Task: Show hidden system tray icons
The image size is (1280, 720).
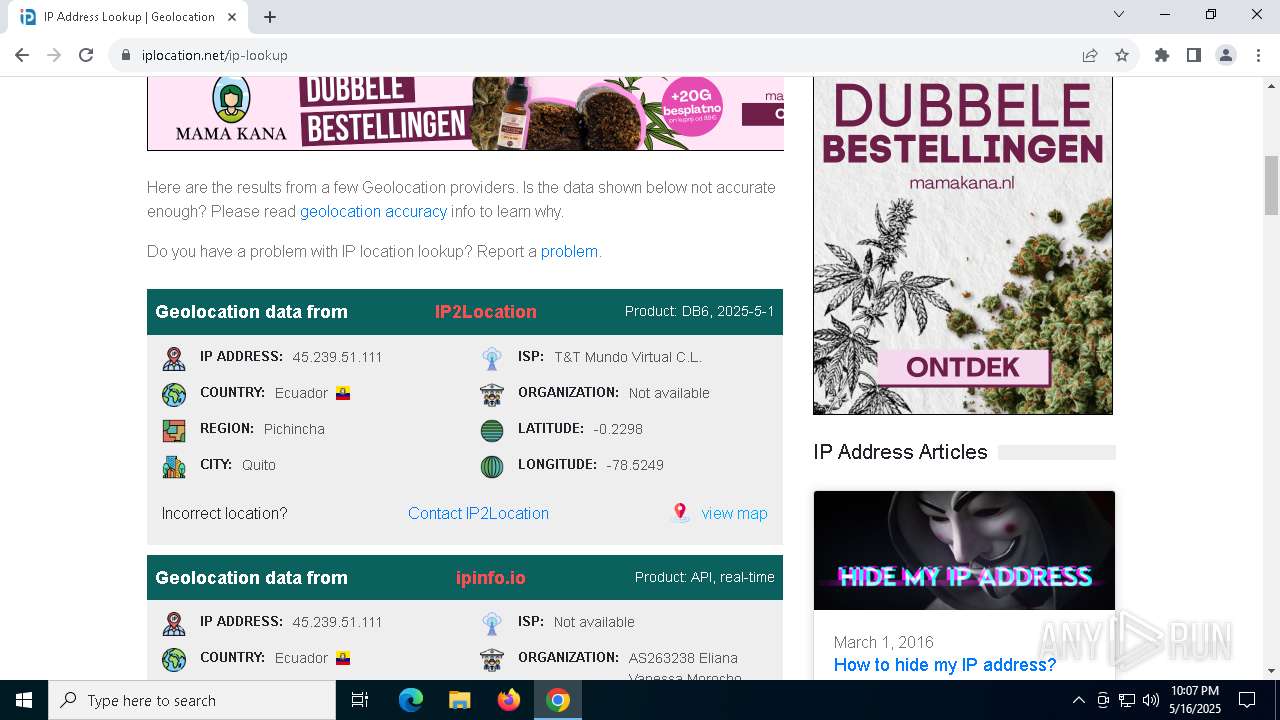Action: [x=1078, y=700]
